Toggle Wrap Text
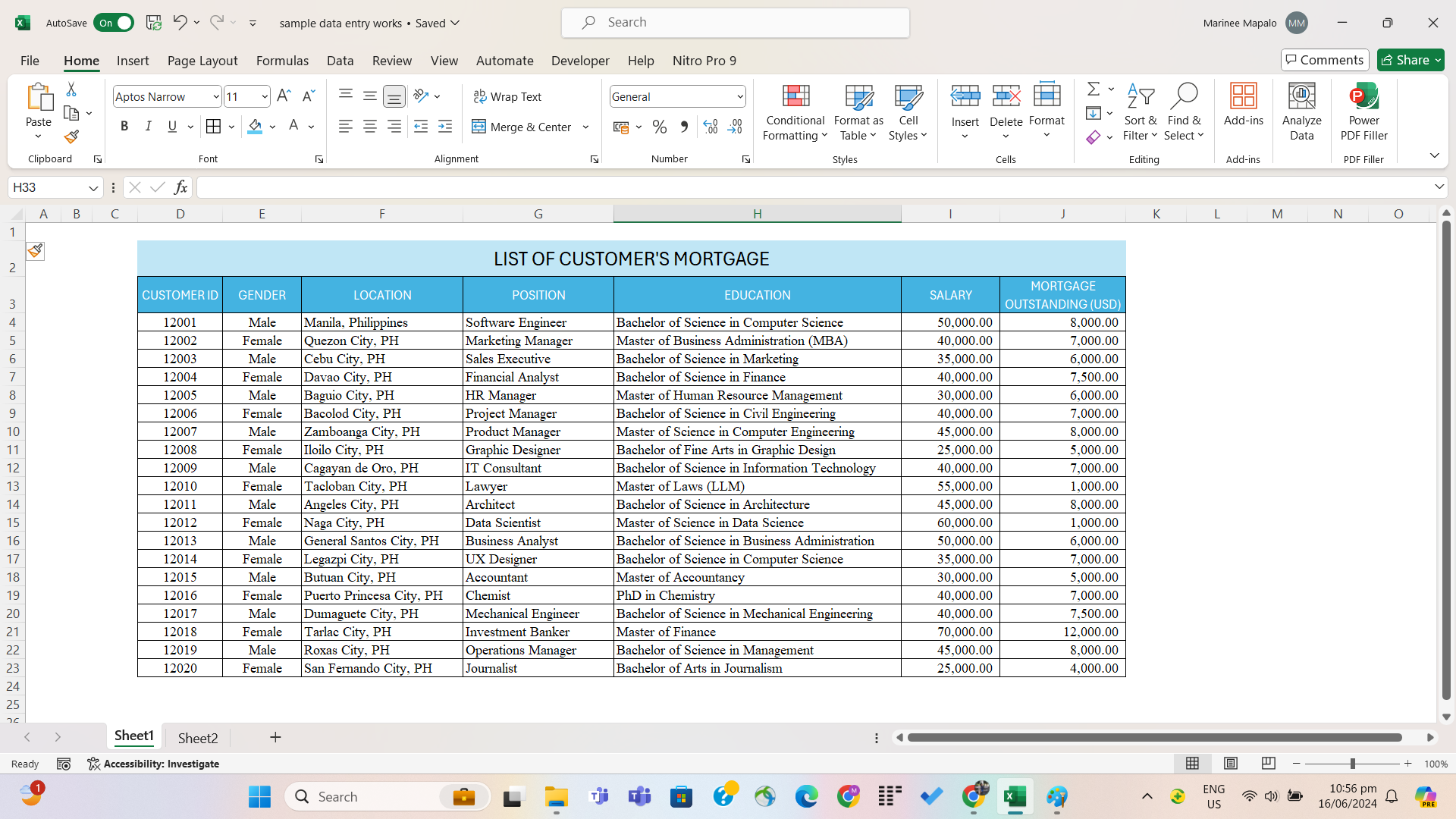 (507, 96)
